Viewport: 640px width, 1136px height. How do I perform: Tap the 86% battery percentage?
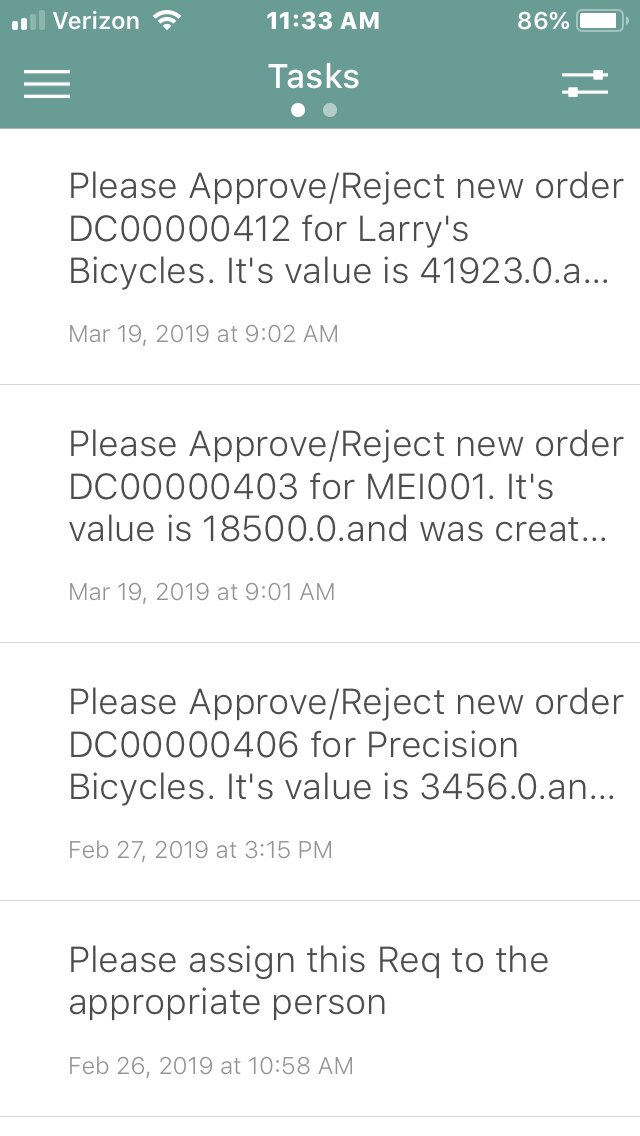(543, 21)
